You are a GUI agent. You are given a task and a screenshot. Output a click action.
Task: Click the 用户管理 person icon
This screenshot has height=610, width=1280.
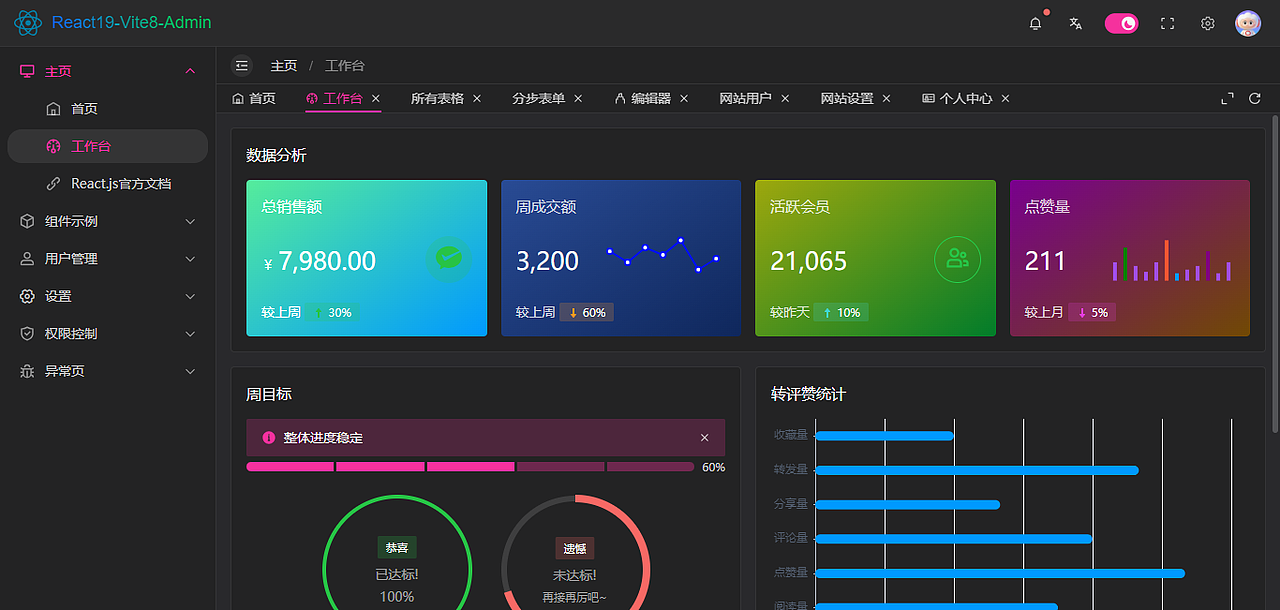pyautogui.click(x=27, y=259)
